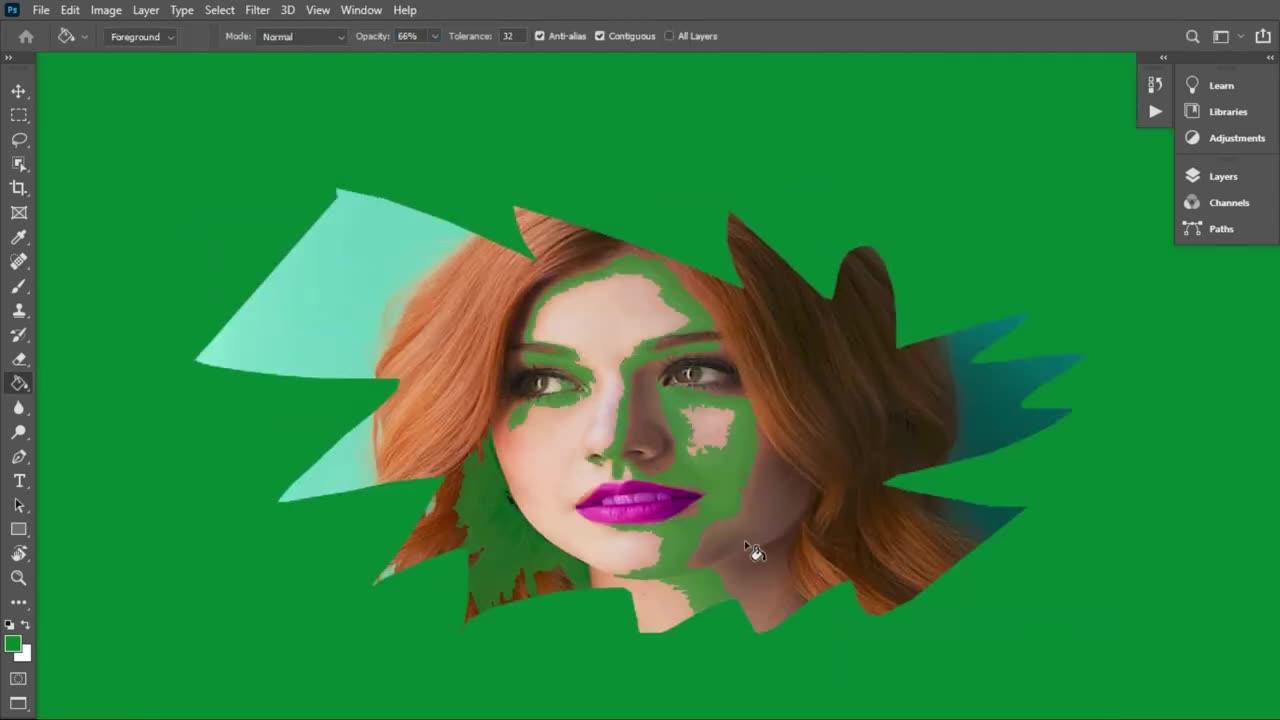Image resolution: width=1280 pixels, height=720 pixels.
Task: Select the History Brush tool
Action: coord(19,335)
